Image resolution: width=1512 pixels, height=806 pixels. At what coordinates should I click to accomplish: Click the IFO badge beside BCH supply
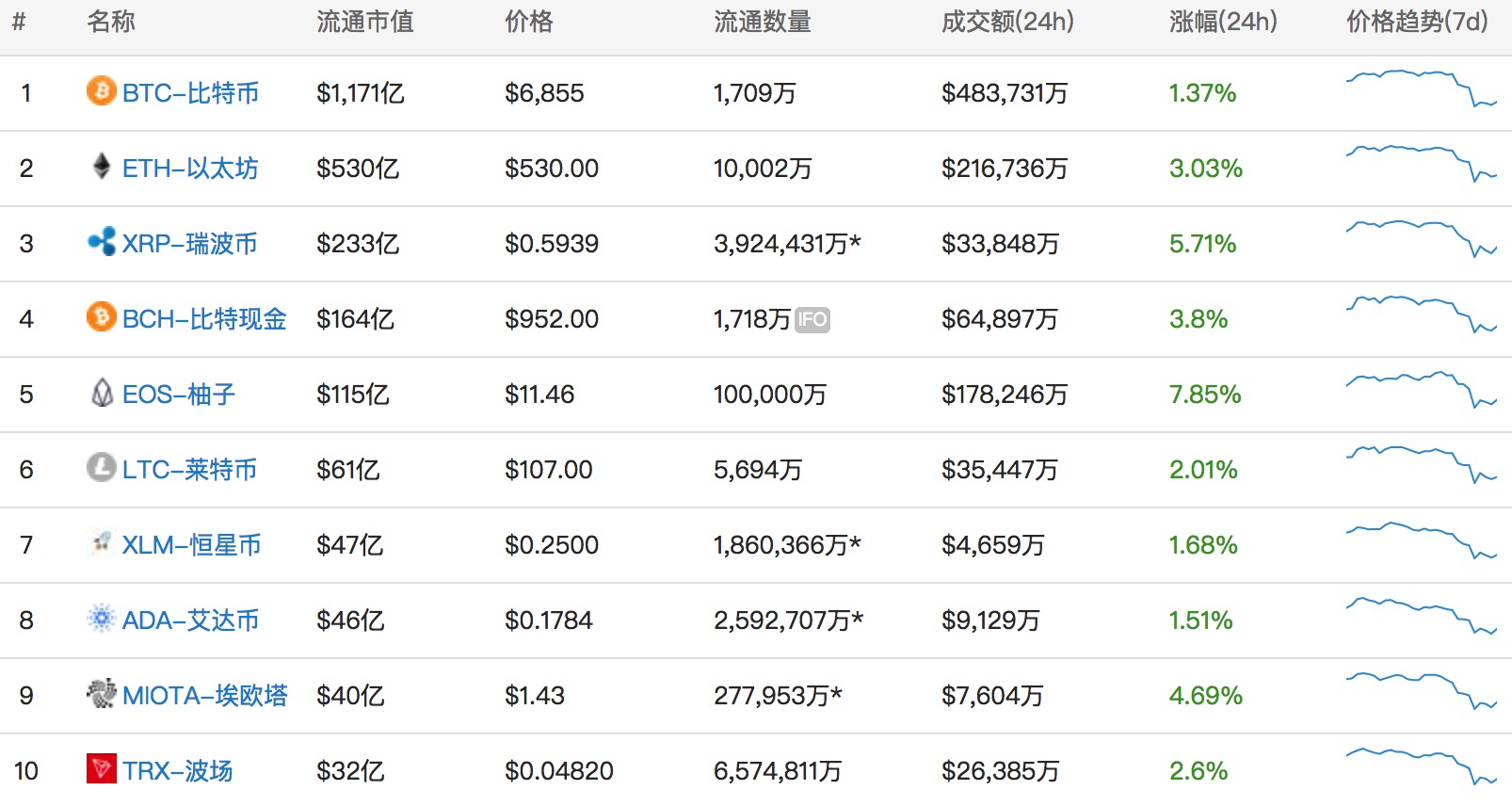click(x=812, y=320)
